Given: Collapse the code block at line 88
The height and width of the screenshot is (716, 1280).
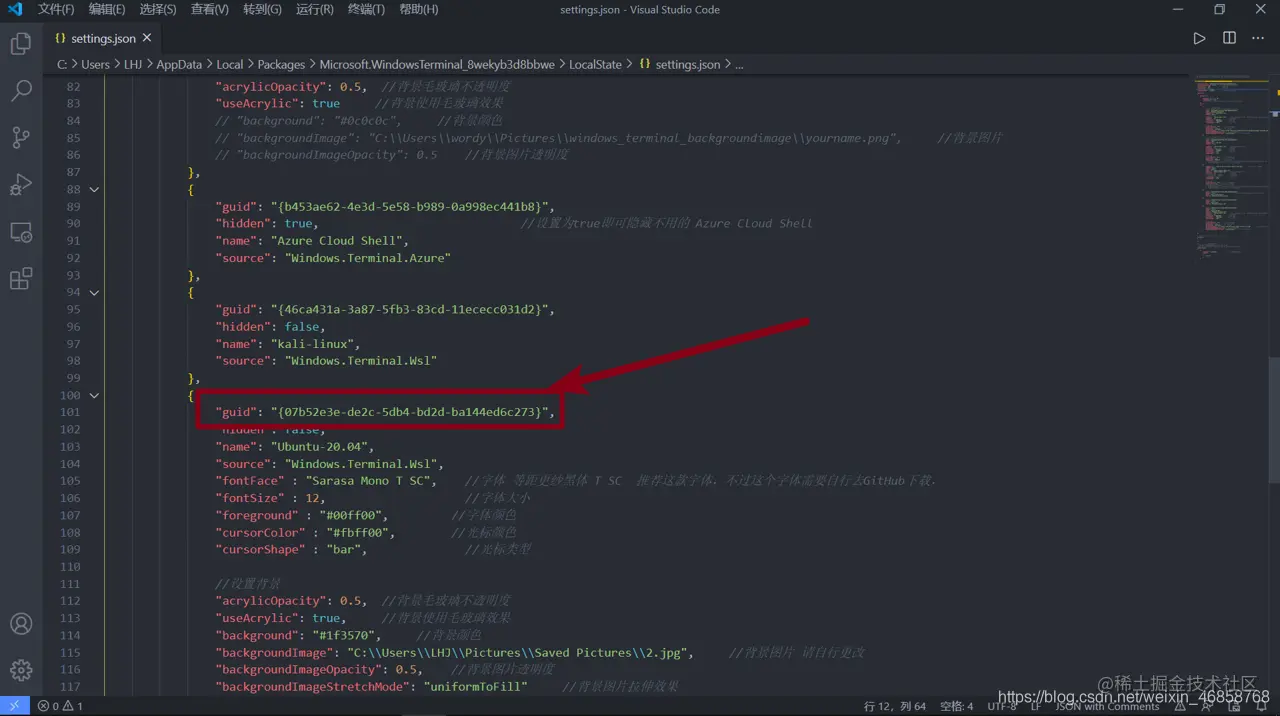Looking at the screenshot, I should pyautogui.click(x=94, y=189).
